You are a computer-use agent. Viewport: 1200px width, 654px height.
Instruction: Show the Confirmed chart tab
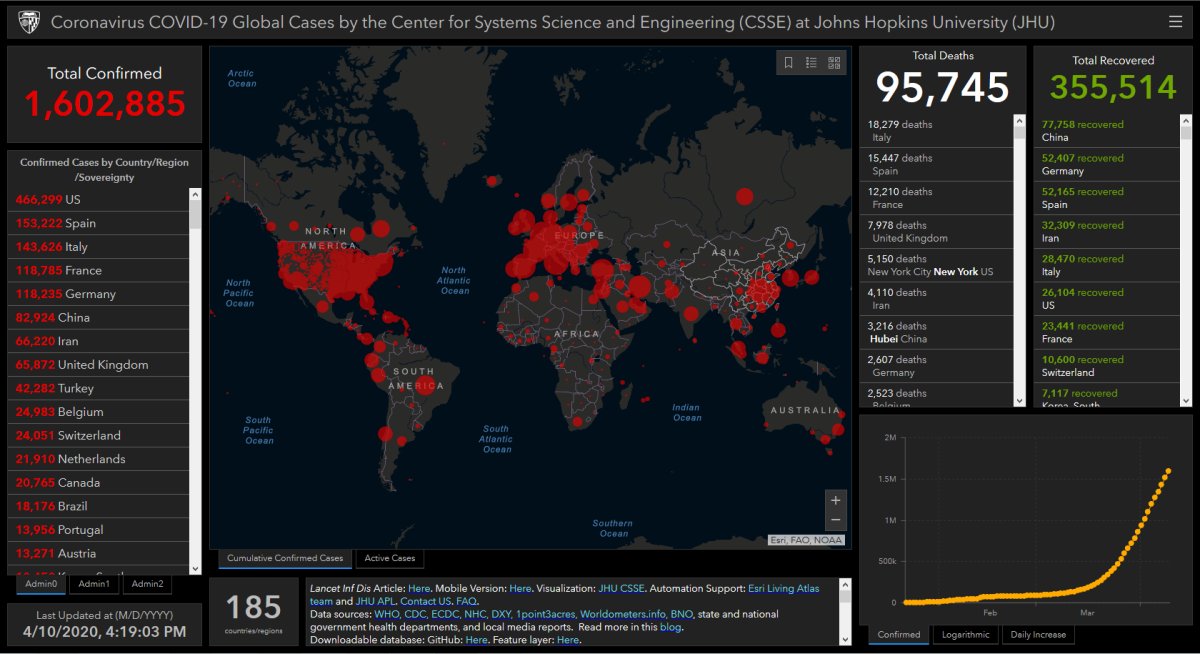point(899,634)
